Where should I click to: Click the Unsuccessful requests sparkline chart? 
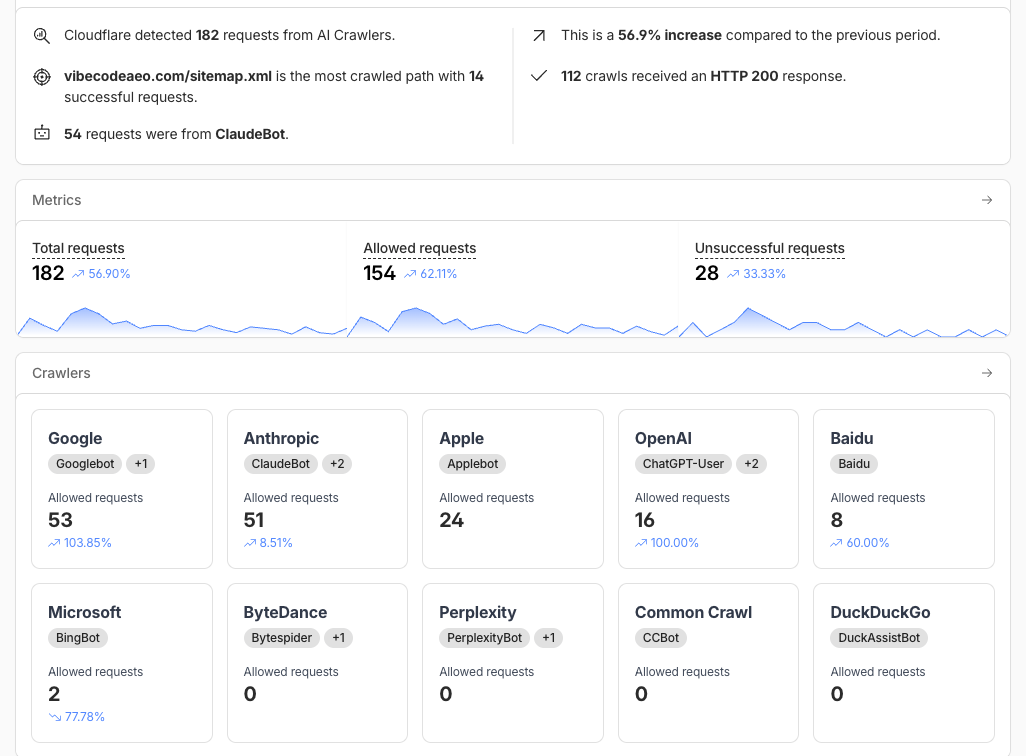tap(843, 322)
